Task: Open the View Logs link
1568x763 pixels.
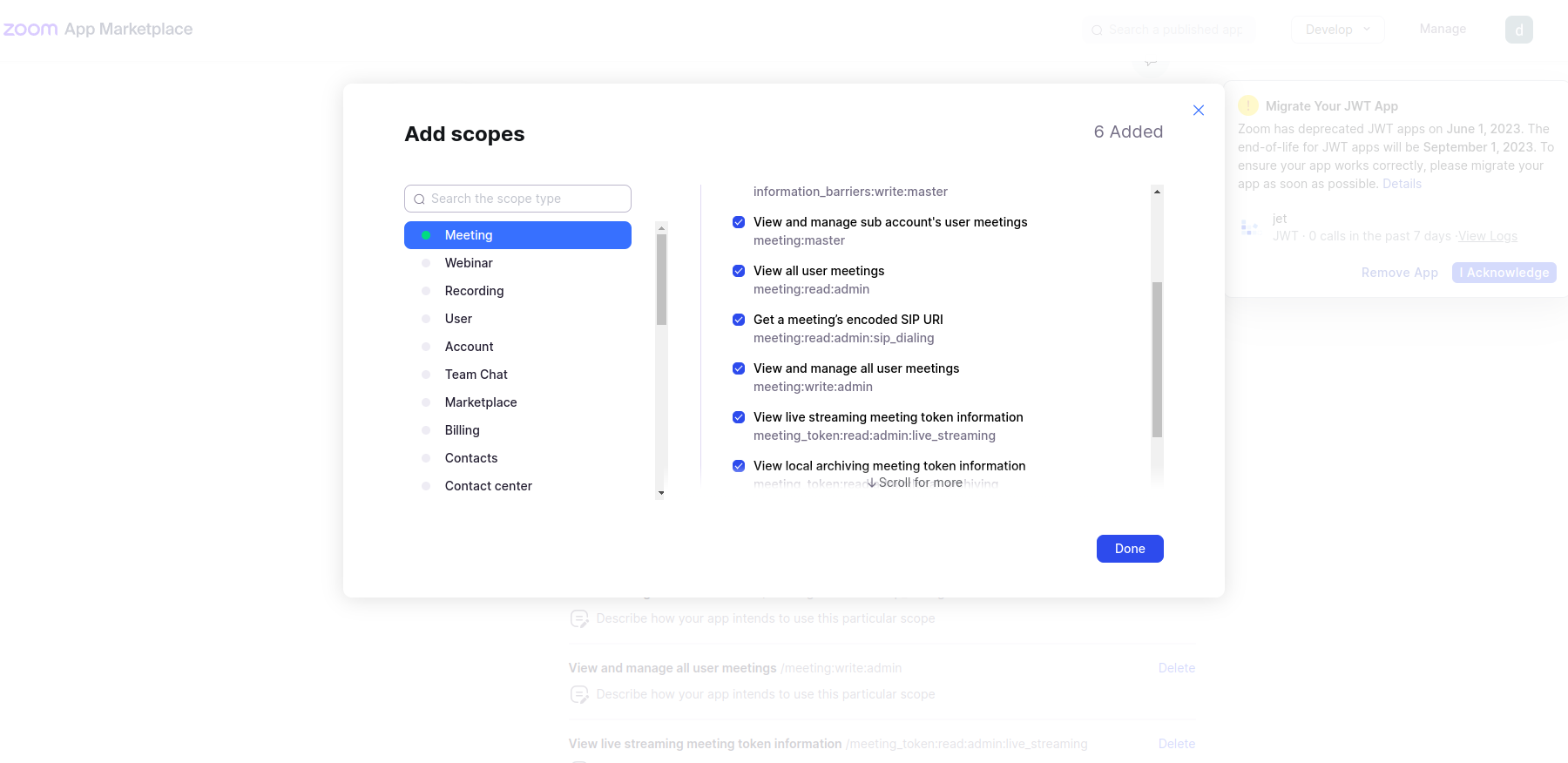Action: pos(1487,236)
